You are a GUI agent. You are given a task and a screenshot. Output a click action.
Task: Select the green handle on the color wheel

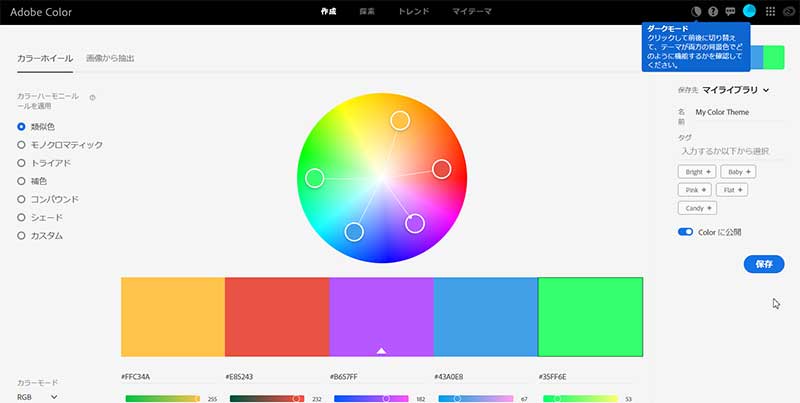(x=315, y=178)
